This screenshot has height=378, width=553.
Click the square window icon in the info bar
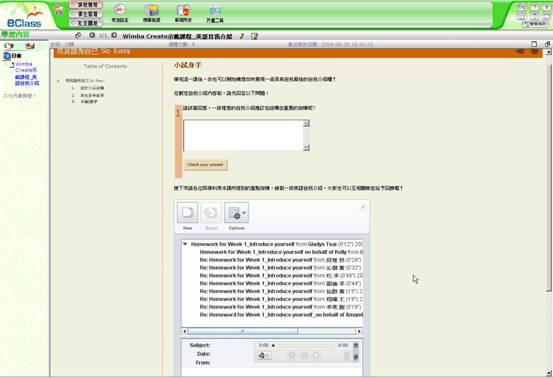pos(534,44)
